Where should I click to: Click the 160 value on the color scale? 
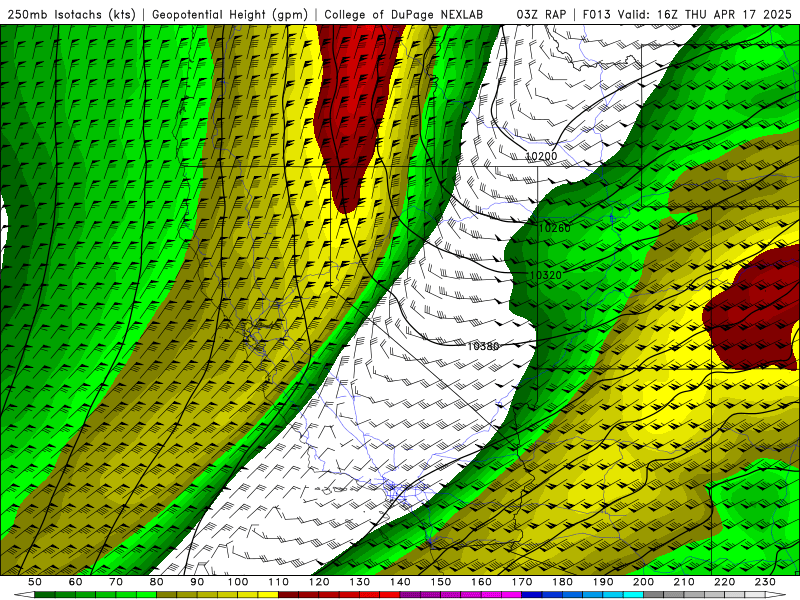click(x=481, y=582)
